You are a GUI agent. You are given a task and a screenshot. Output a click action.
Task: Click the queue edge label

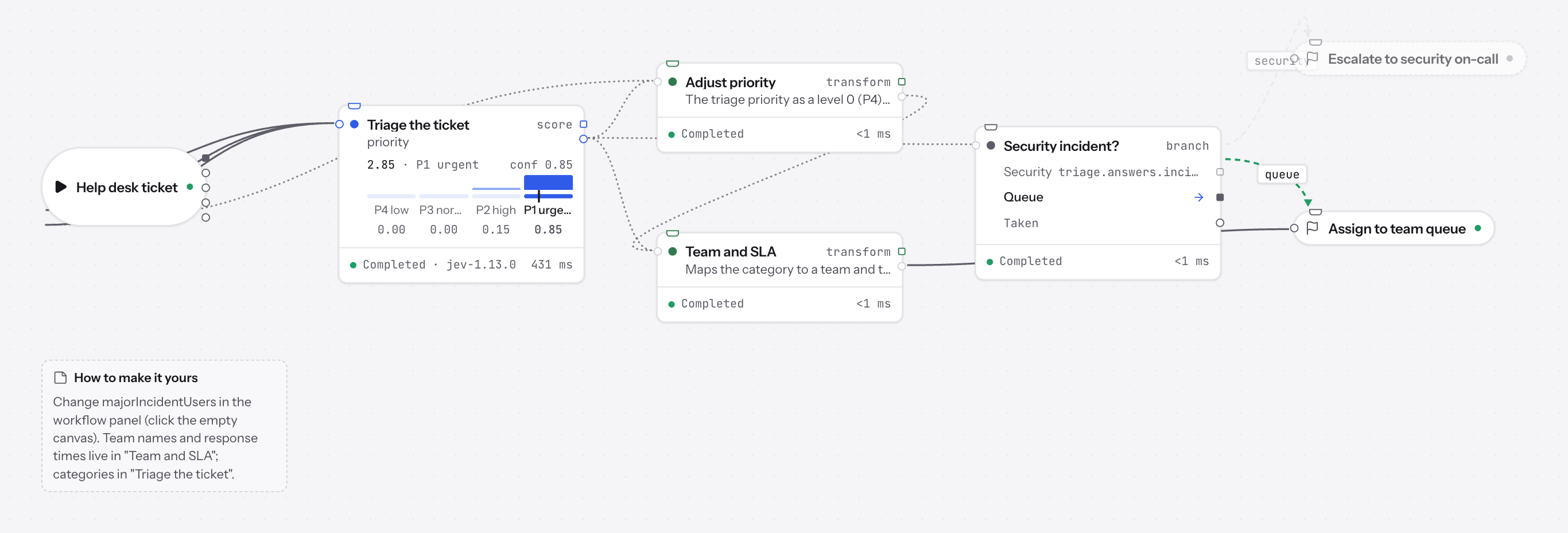[x=1282, y=174]
